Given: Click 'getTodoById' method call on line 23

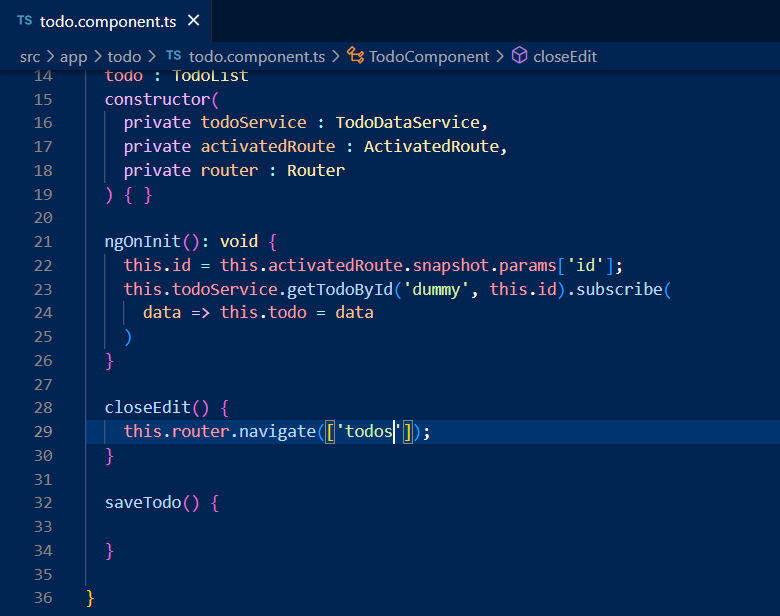Looking at the screenshot, I should click(x=340, y=289).
